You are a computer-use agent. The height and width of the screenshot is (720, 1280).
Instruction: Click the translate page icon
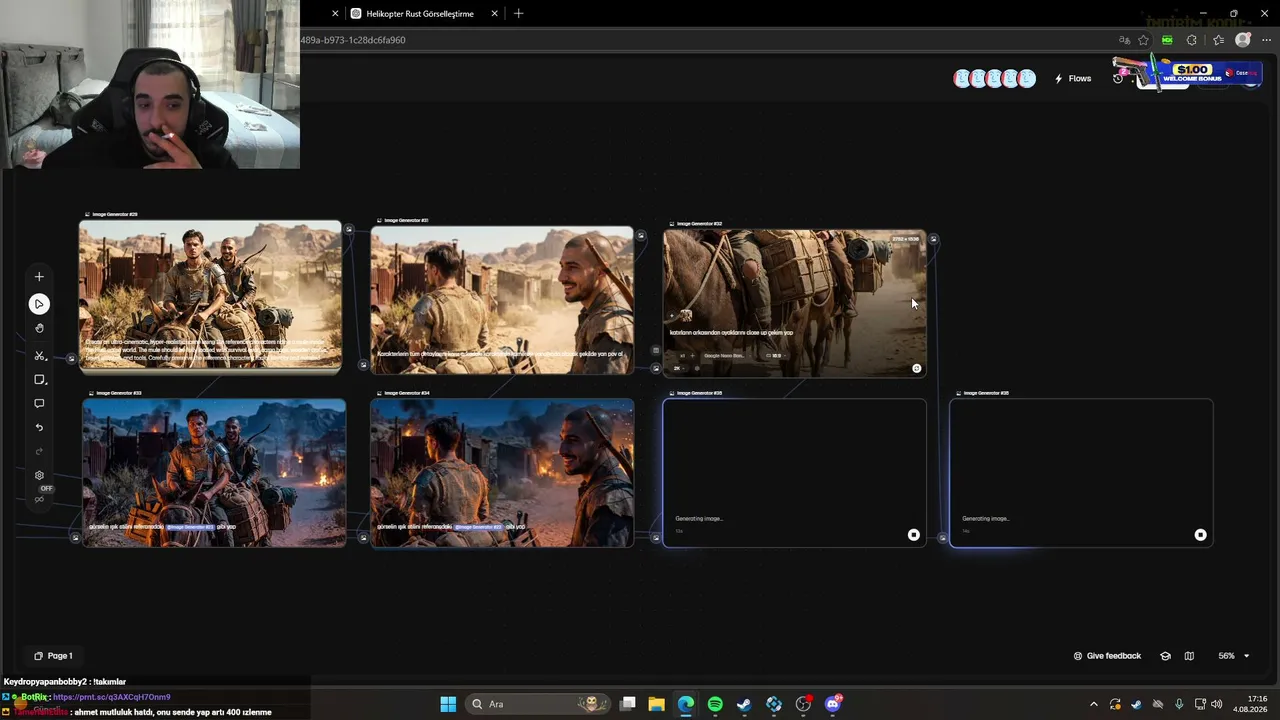coord(1124,40)
